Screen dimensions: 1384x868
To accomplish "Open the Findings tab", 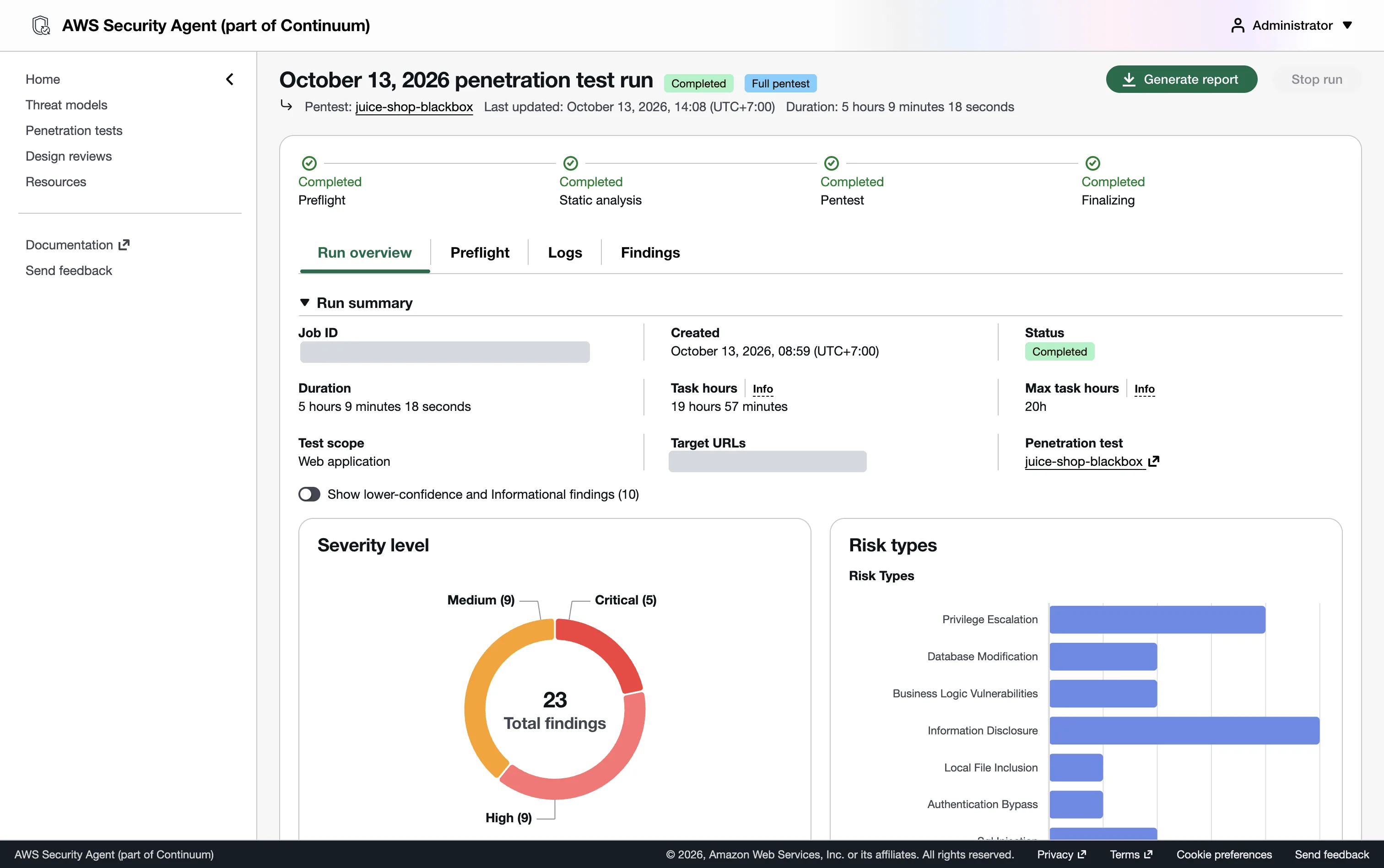I will point(650,253).
